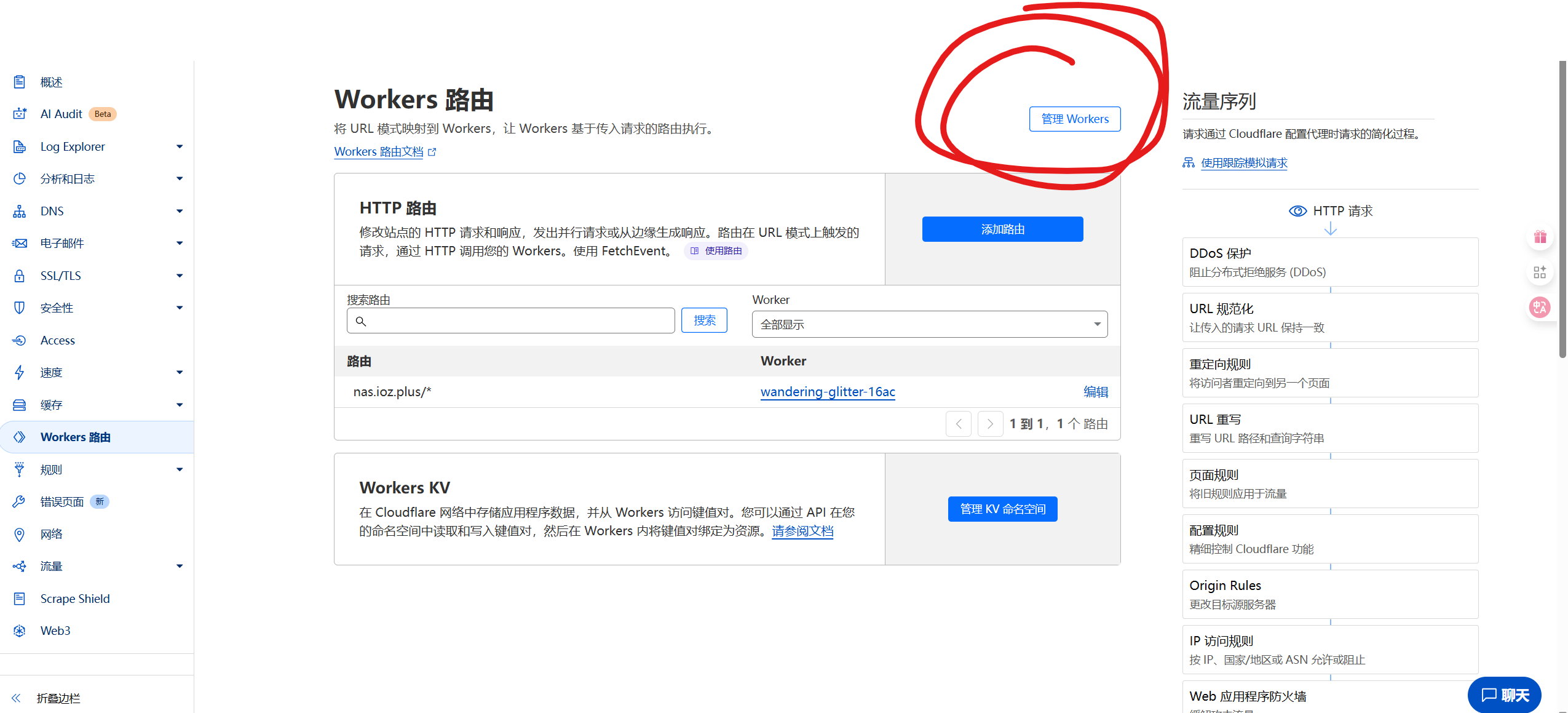The width and height of the screenshot is (1568, 713).
Task: Collapse sidebar with 折叠边栏 label
Action: 58,698
